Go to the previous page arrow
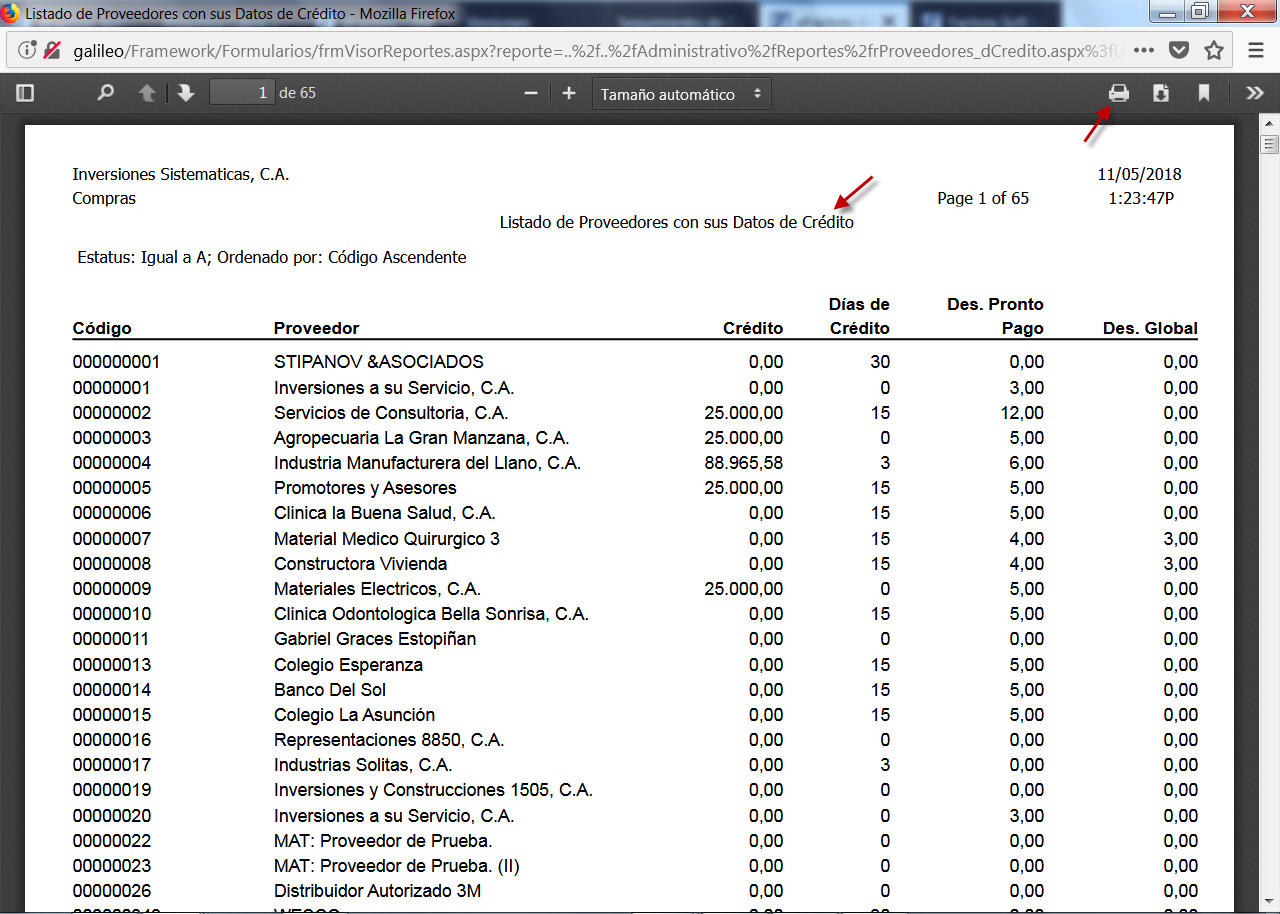 point(147,93)
